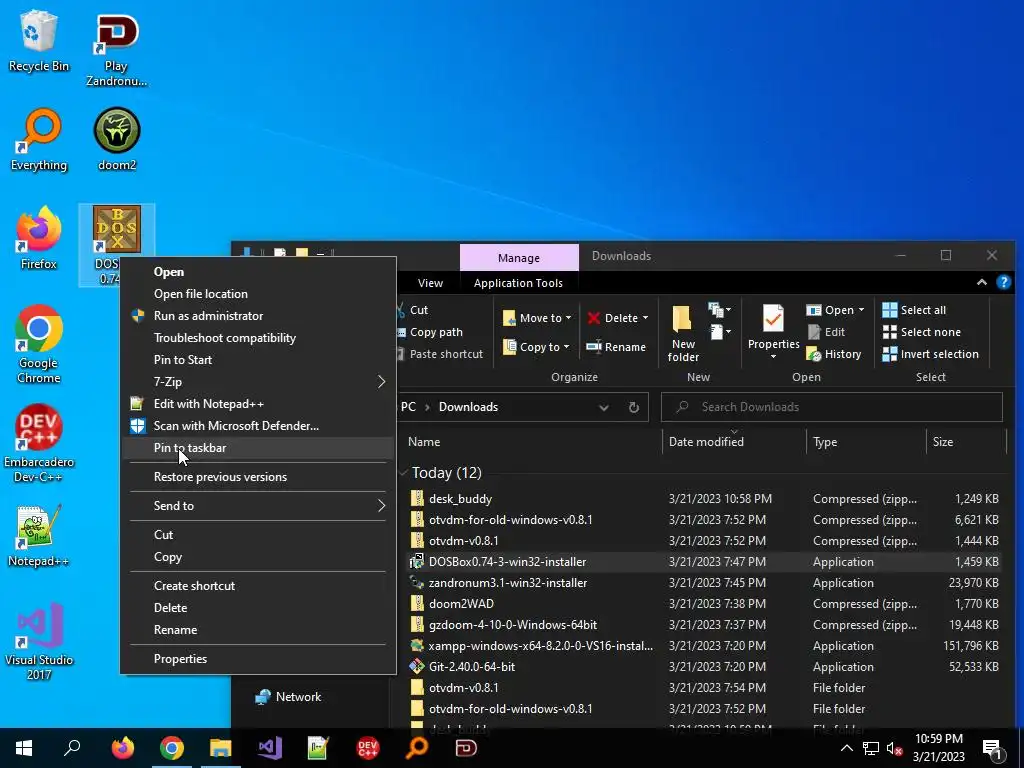Click the Properties icon in the ribbon
Screen dimensions: 1024x768
(773, 319)
